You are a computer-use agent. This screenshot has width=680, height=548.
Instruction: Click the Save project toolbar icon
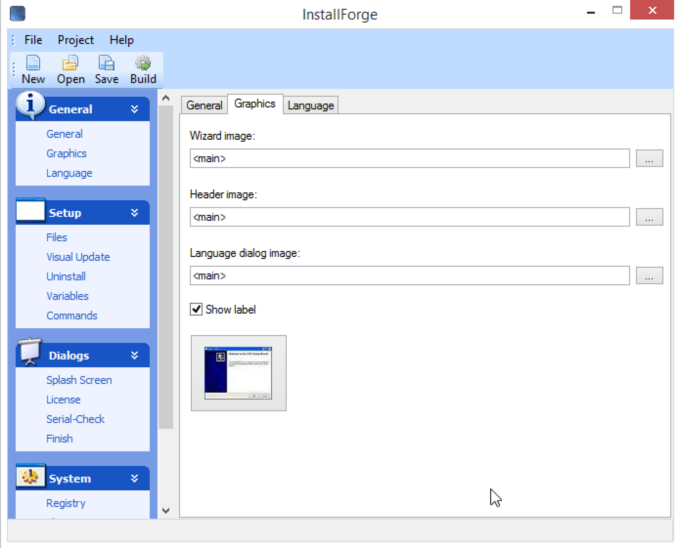pyautogui.click(x=106, y=69)
